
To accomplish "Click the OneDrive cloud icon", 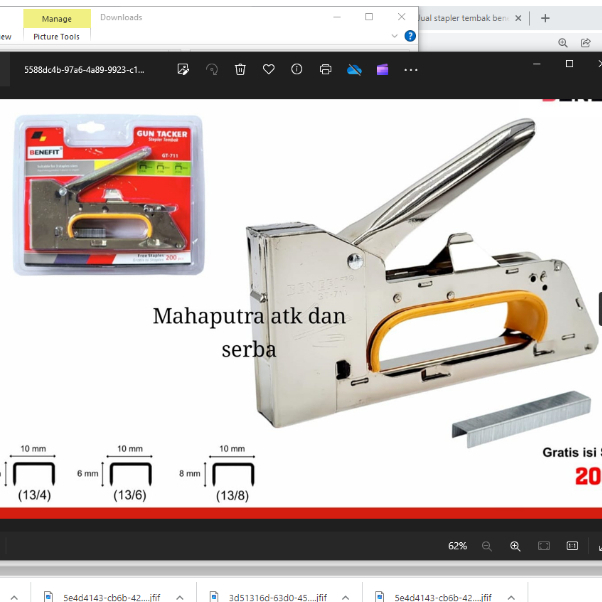I will click(x=354, y=70).
